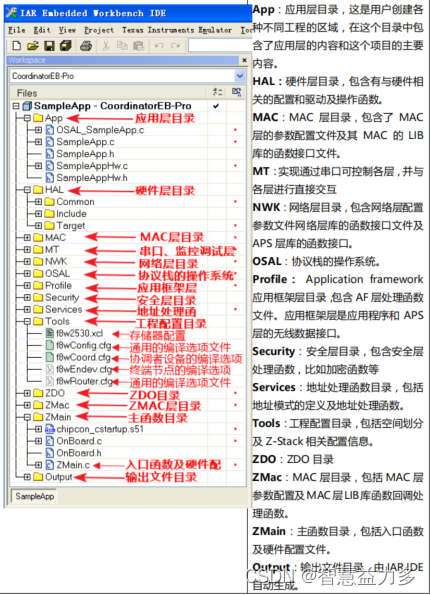Select the Target folder under HAL

point(71,225)
